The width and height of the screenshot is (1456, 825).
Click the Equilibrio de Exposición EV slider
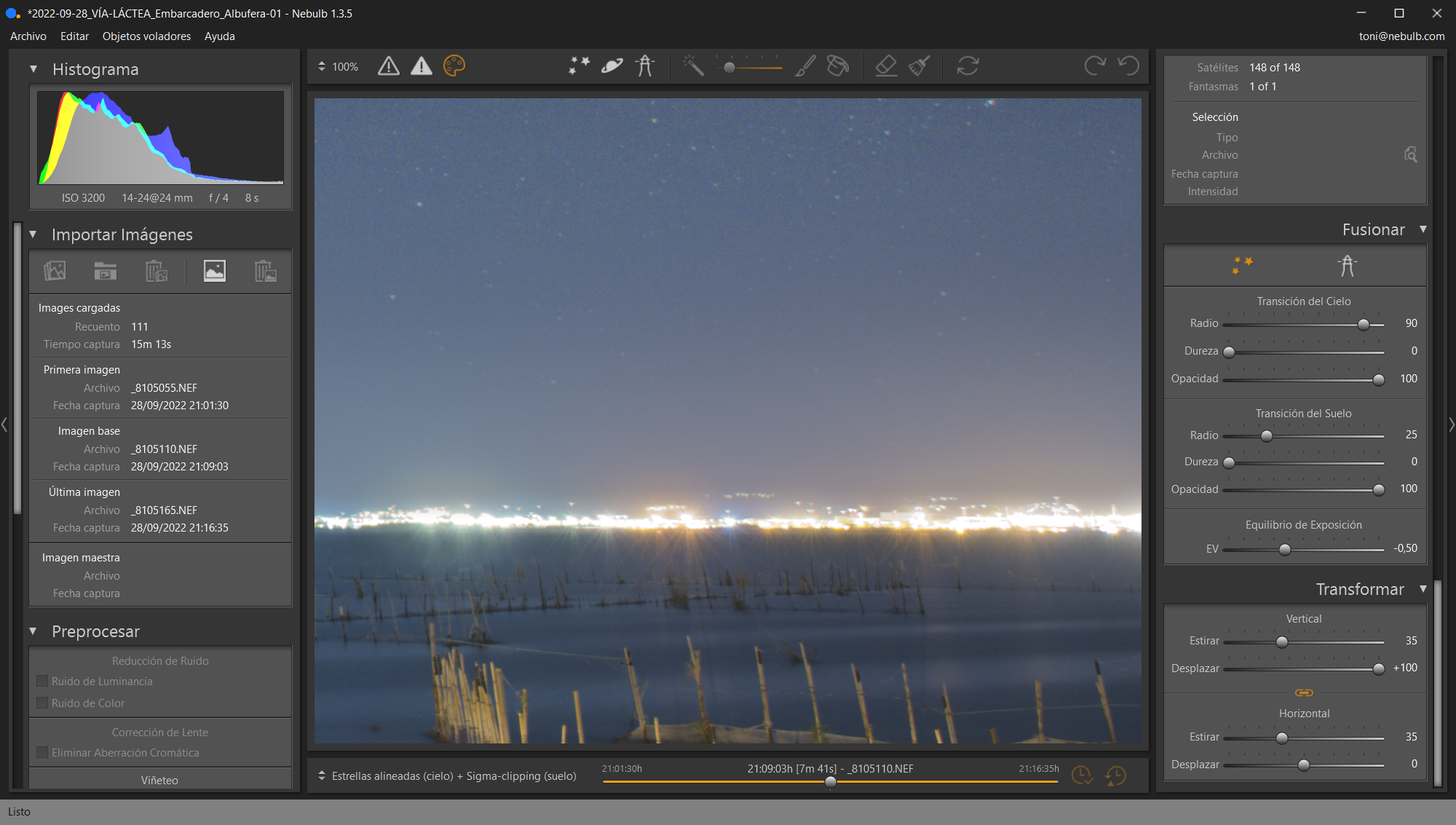pyautogui.click(x=1303, y=550)
